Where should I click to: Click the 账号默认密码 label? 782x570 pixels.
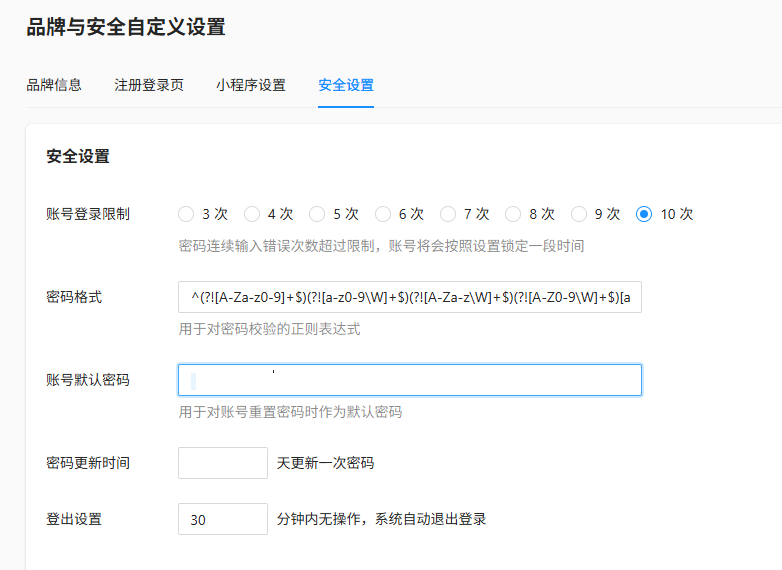[88, 380]
